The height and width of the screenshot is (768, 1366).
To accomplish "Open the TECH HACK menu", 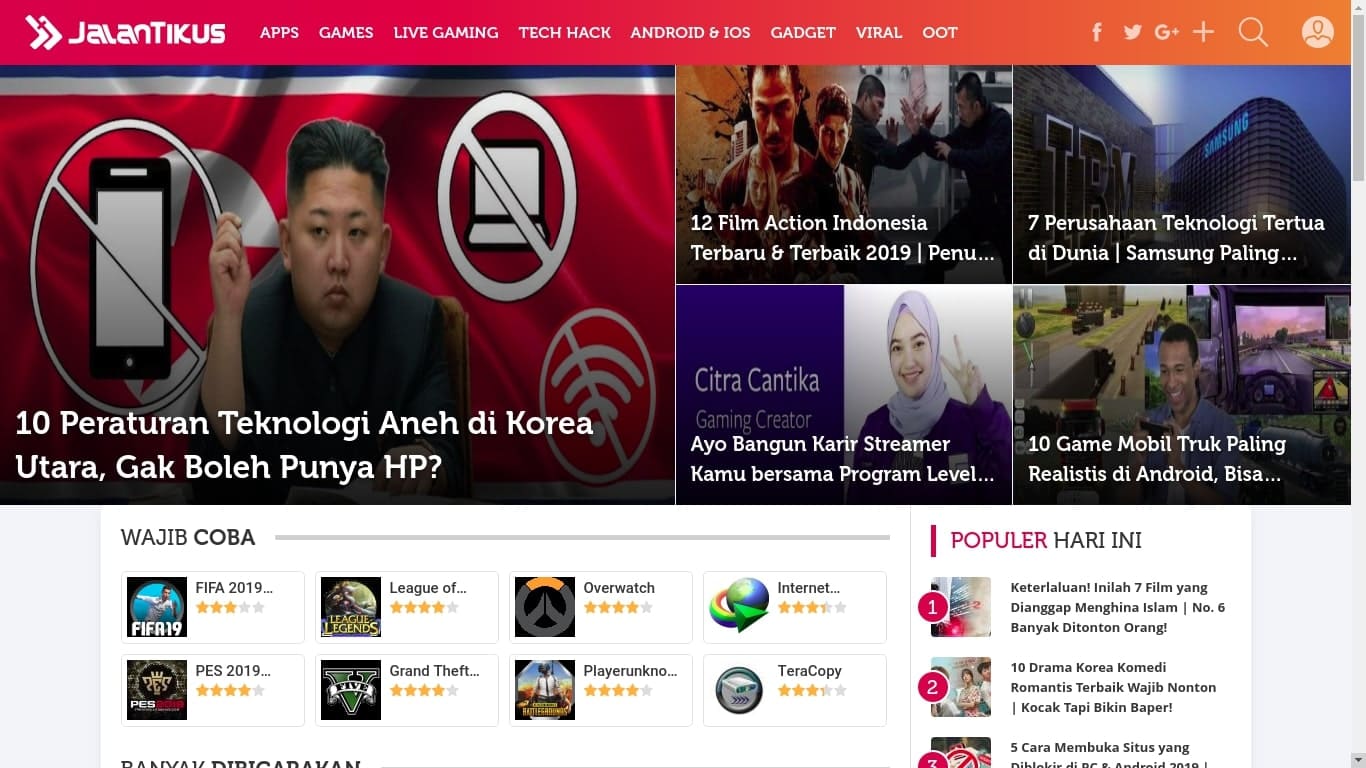I will tap(565, 33).
